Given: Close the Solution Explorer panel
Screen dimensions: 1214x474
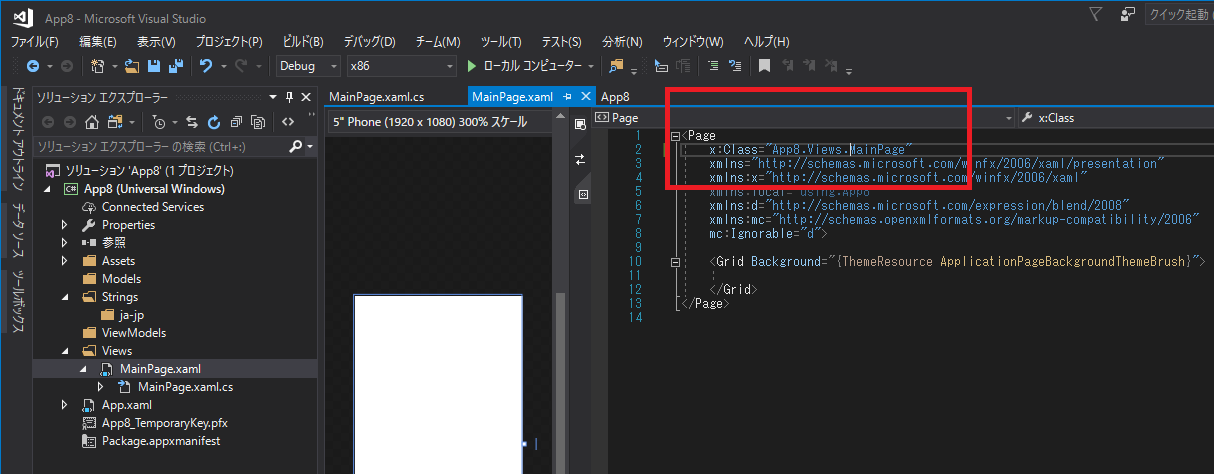Looking at the screenshot, I should [306, 97].
